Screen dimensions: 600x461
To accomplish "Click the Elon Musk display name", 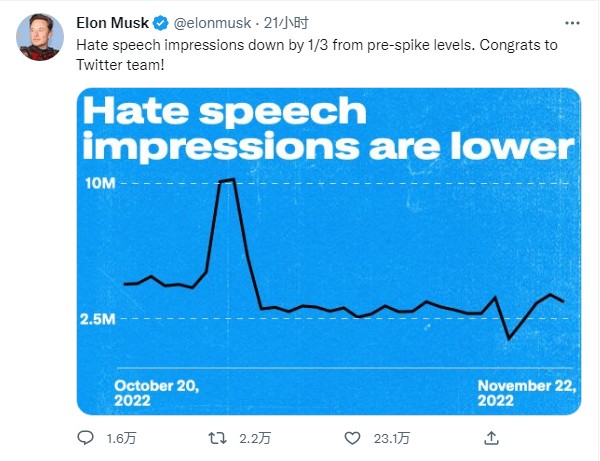I will pos(112,24).
